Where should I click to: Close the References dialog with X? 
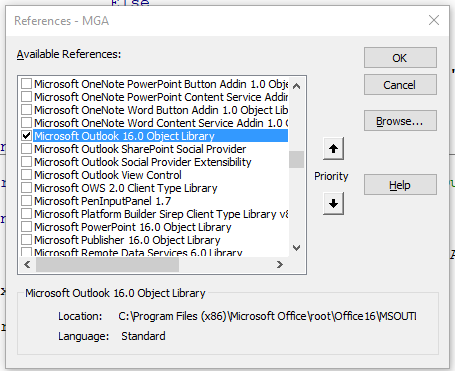pos(434,20)
